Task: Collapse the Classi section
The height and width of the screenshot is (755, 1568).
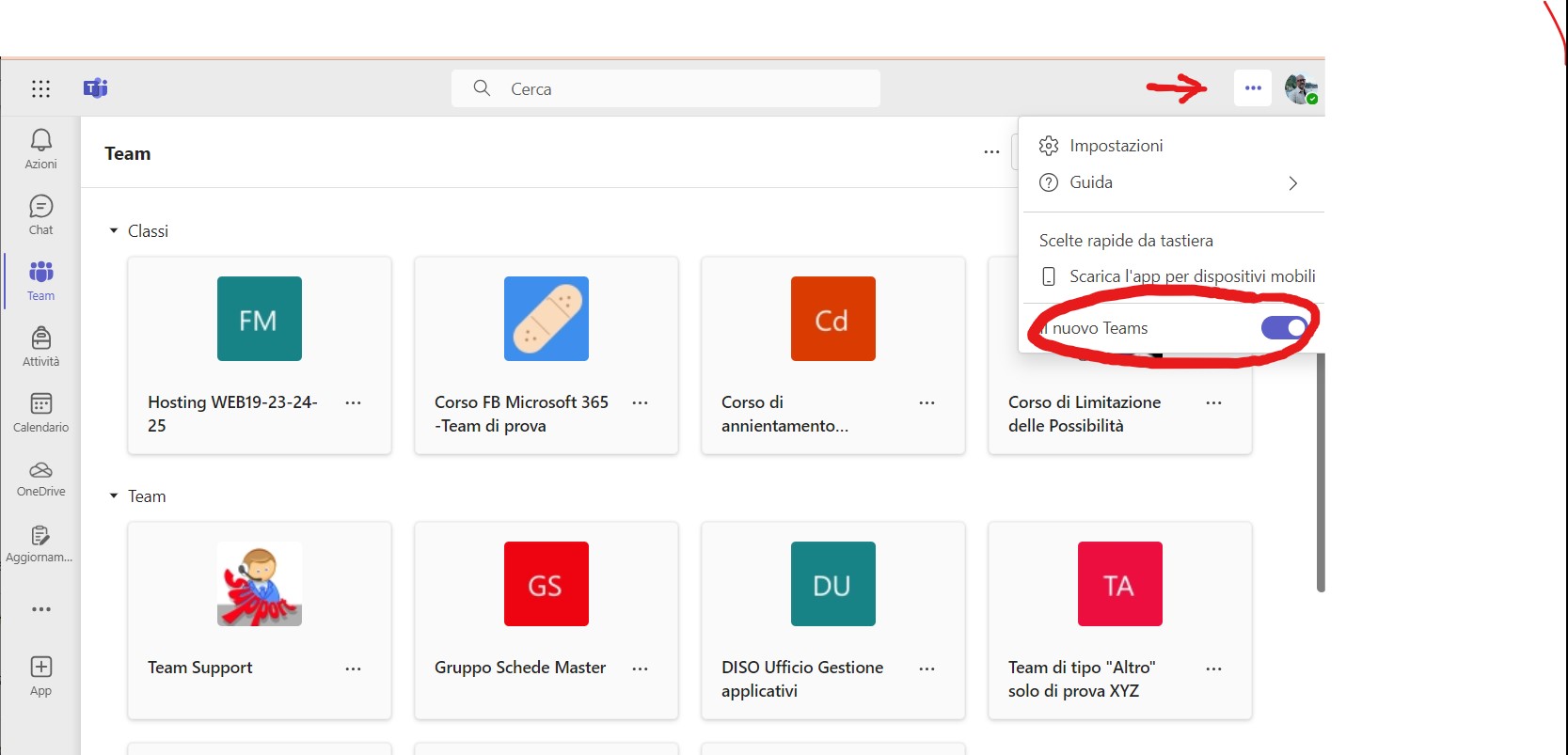Action: point(114,230)
